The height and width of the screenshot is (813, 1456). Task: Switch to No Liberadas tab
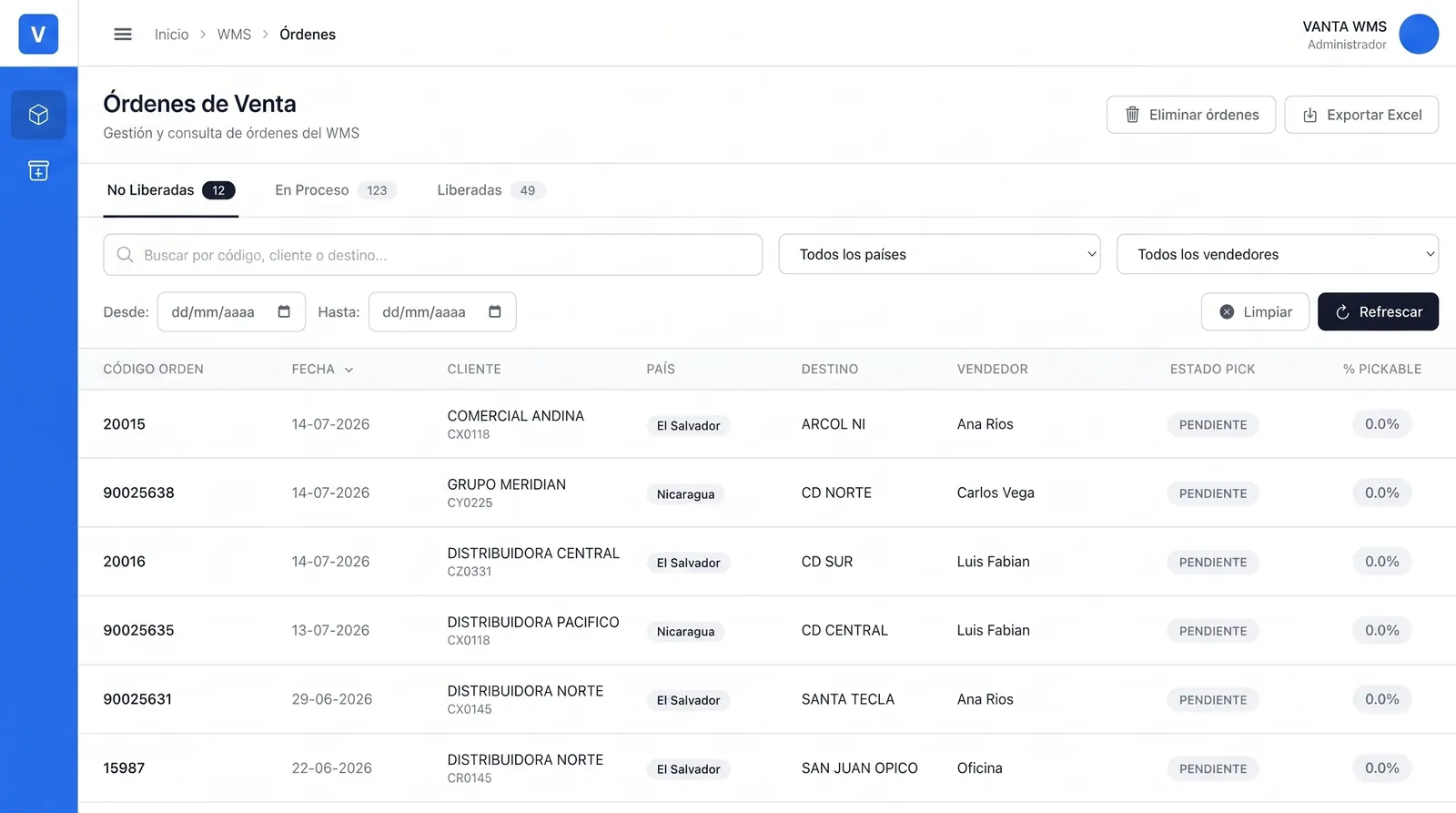point(170,190)
